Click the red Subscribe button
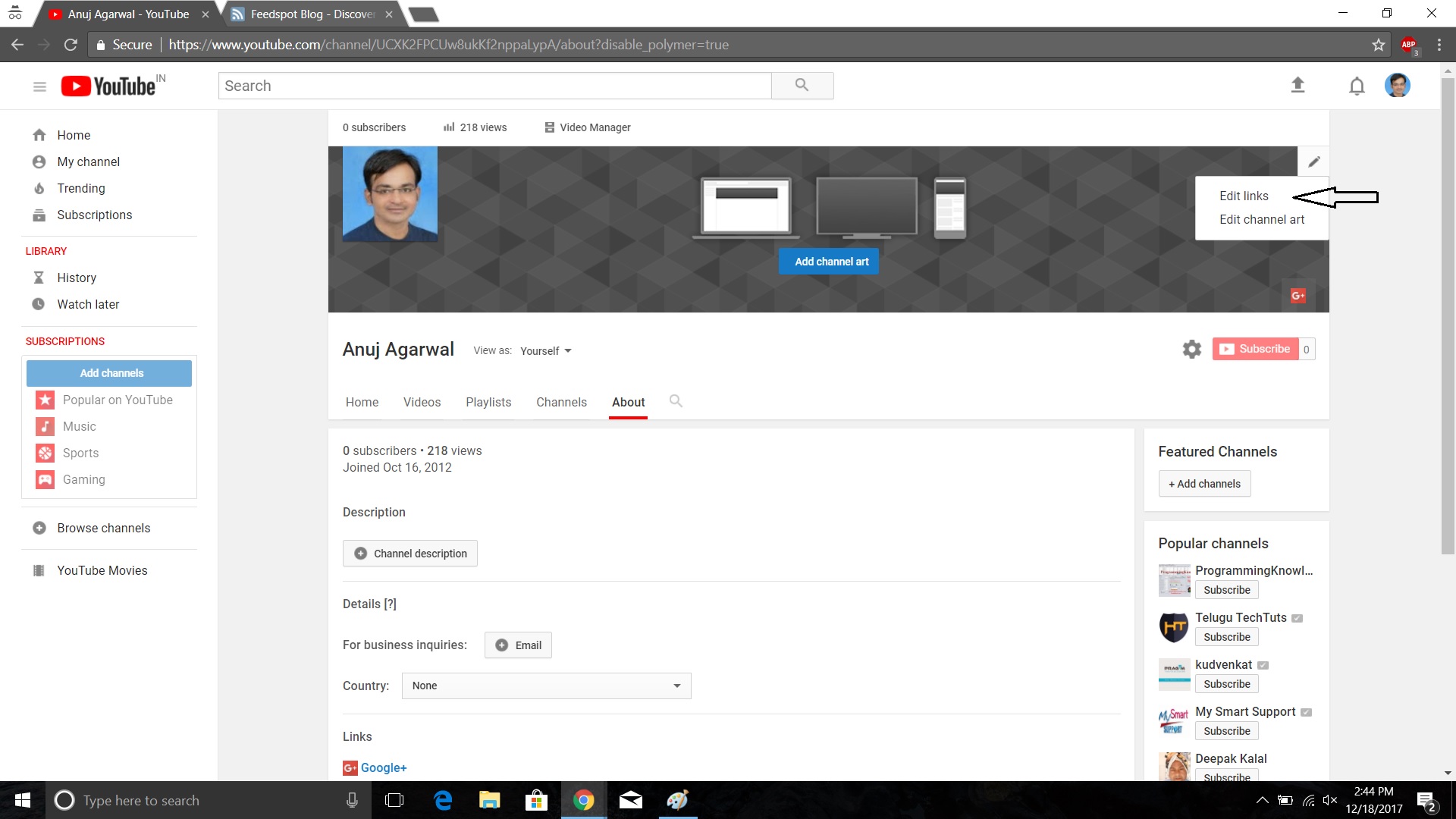 pos(1255,349)
